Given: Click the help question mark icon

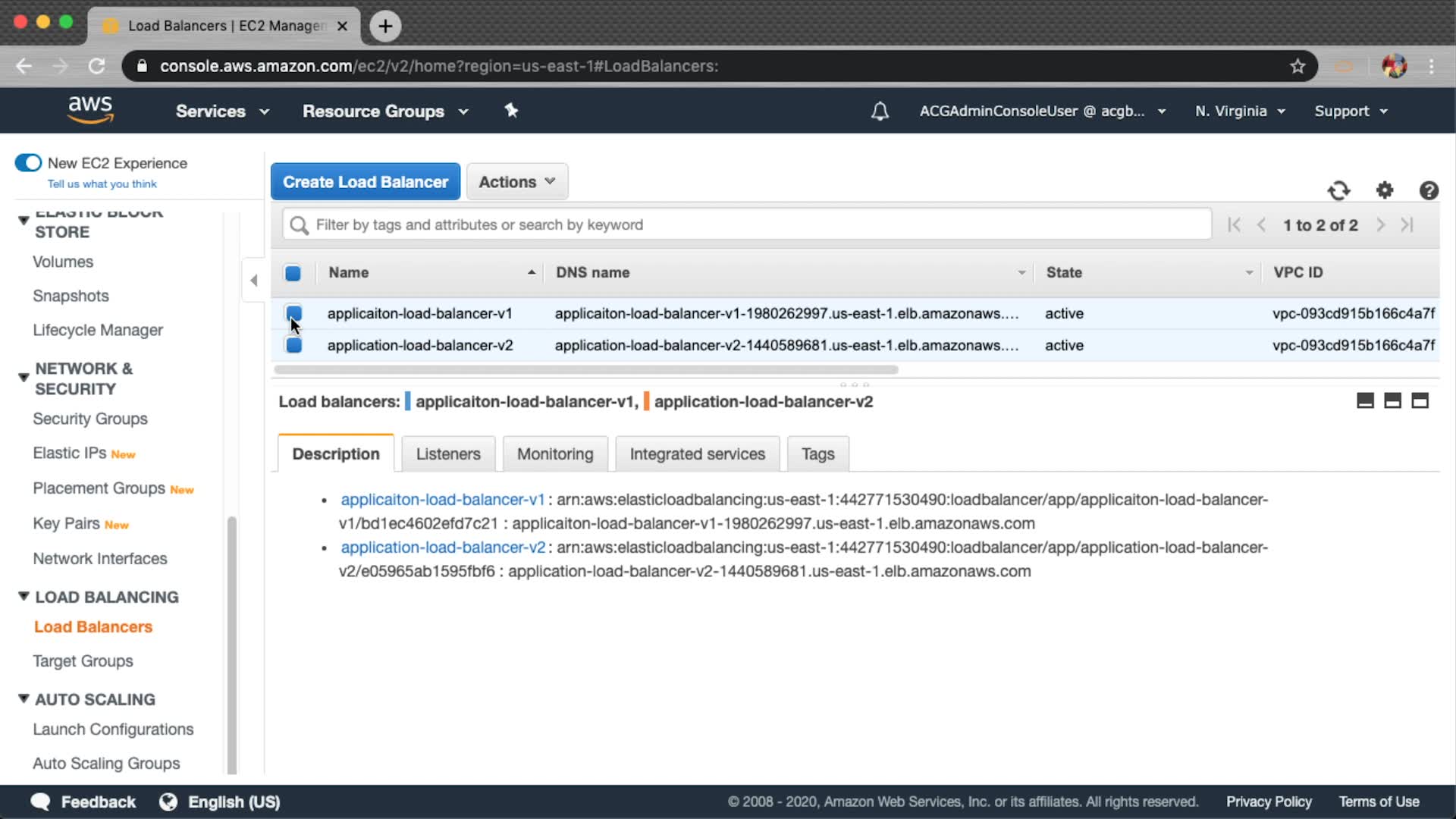Looking at the screenshot, I should 1429,190.
